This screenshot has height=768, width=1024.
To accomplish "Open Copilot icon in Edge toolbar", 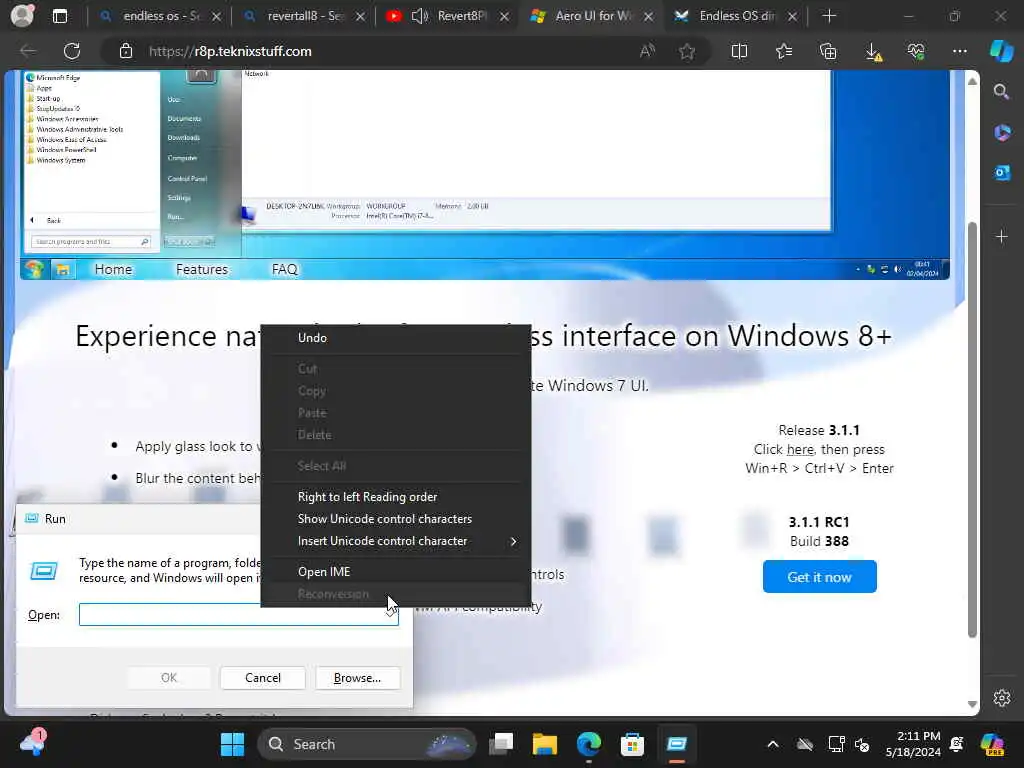I will 1002,51.
